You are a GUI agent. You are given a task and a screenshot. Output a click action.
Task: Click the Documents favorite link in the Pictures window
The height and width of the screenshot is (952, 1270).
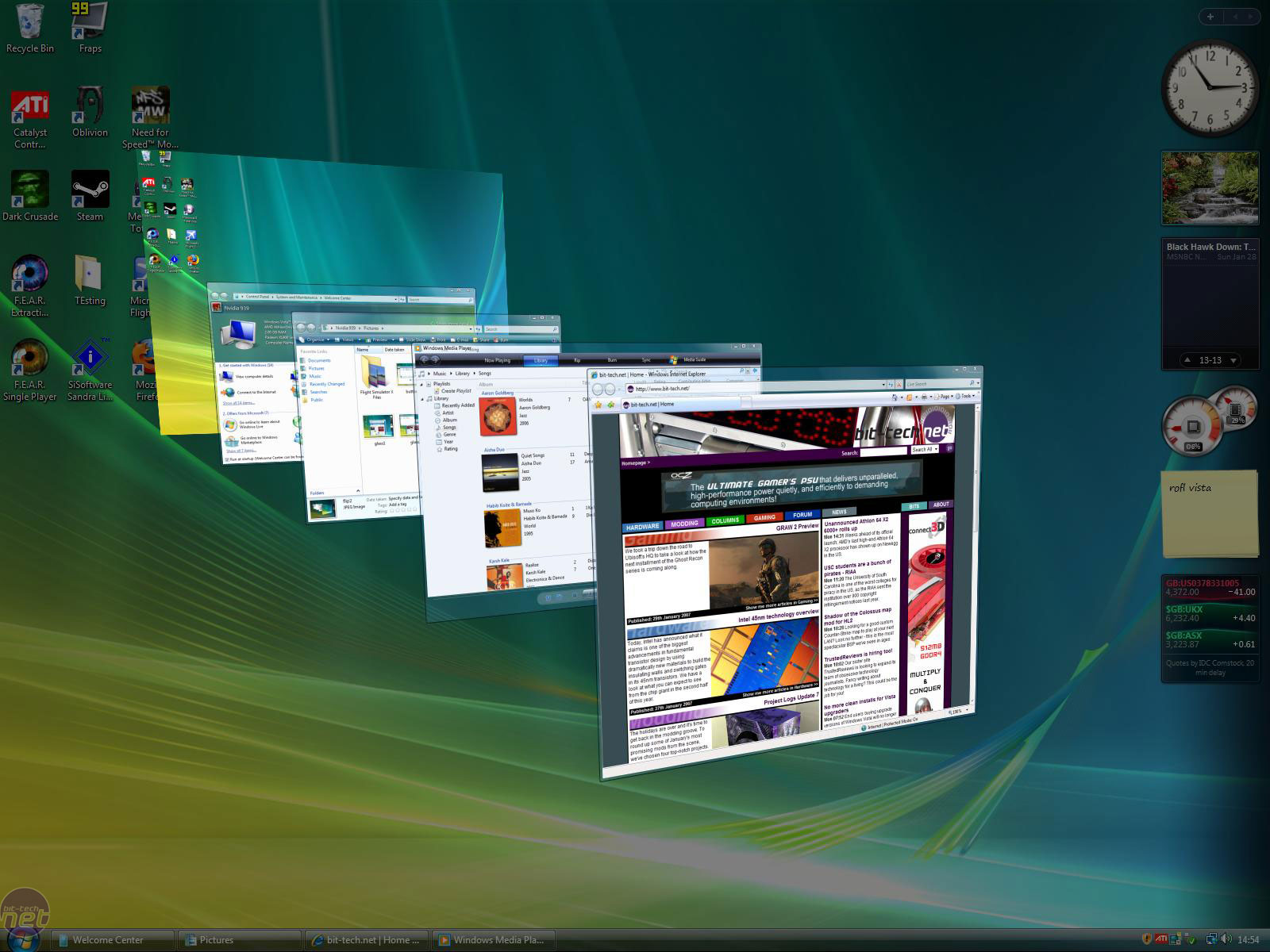pos(319,360)
